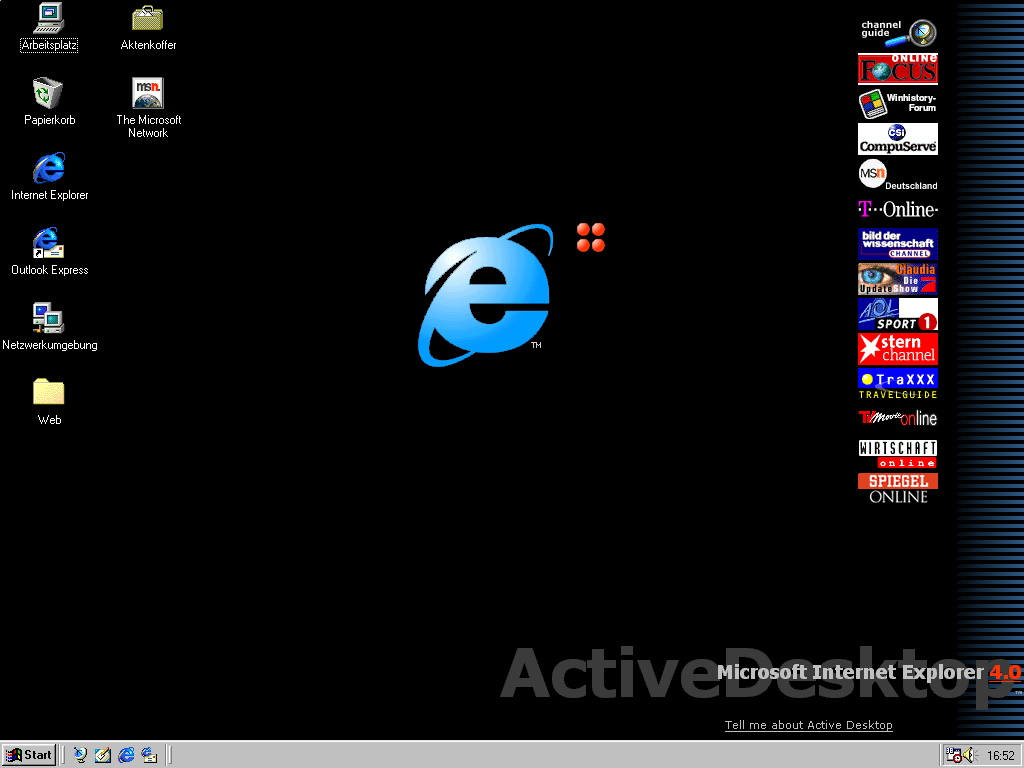
Task: Open the Focus Online channel
Action: click(897, 68)
